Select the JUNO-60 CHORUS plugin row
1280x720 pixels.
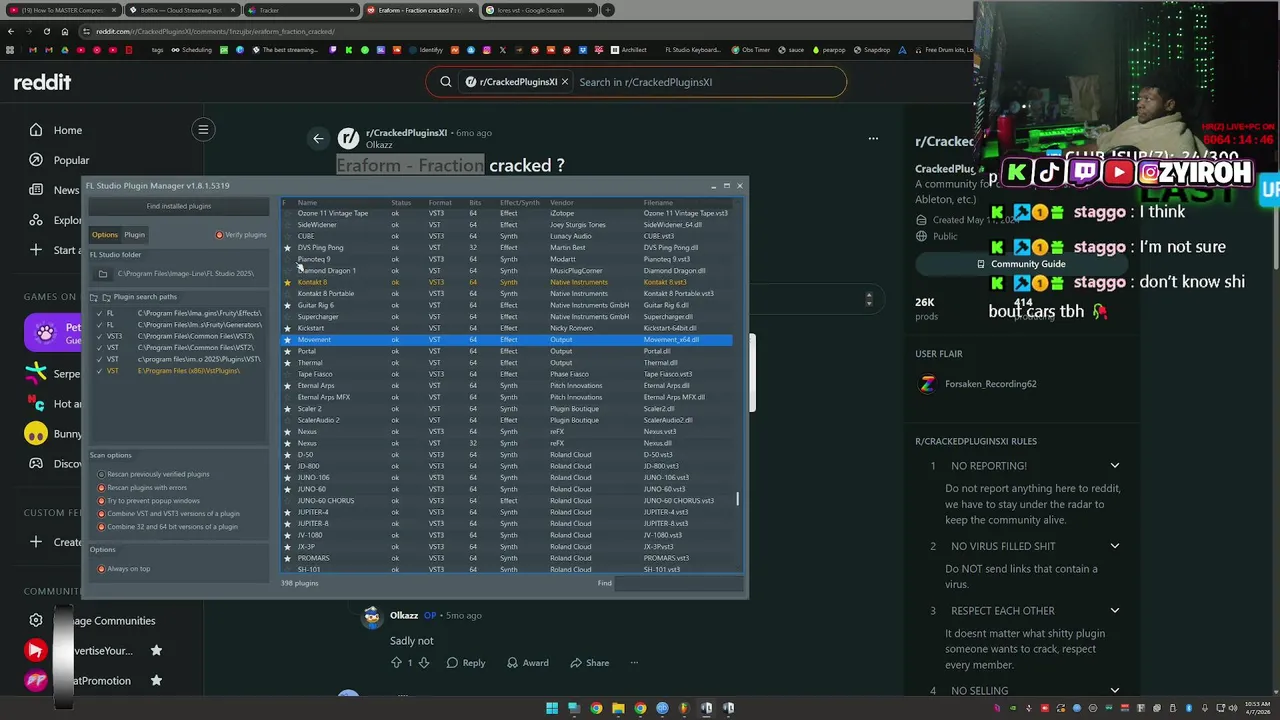click(508, 501)
